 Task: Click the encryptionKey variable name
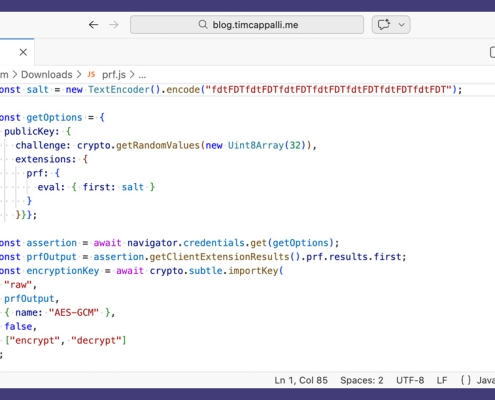pyautogui.click(x=63, y=271)
